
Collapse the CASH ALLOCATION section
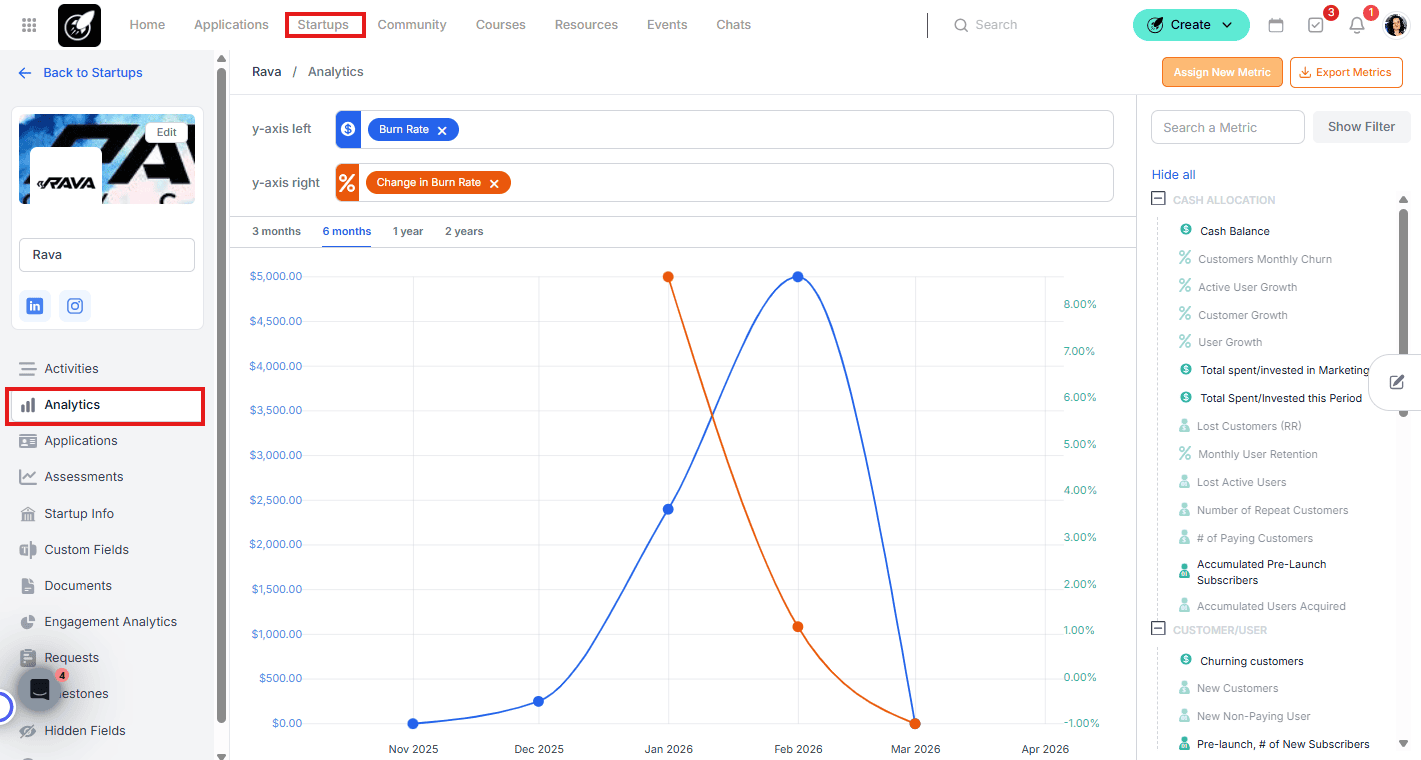(1157, 199)
